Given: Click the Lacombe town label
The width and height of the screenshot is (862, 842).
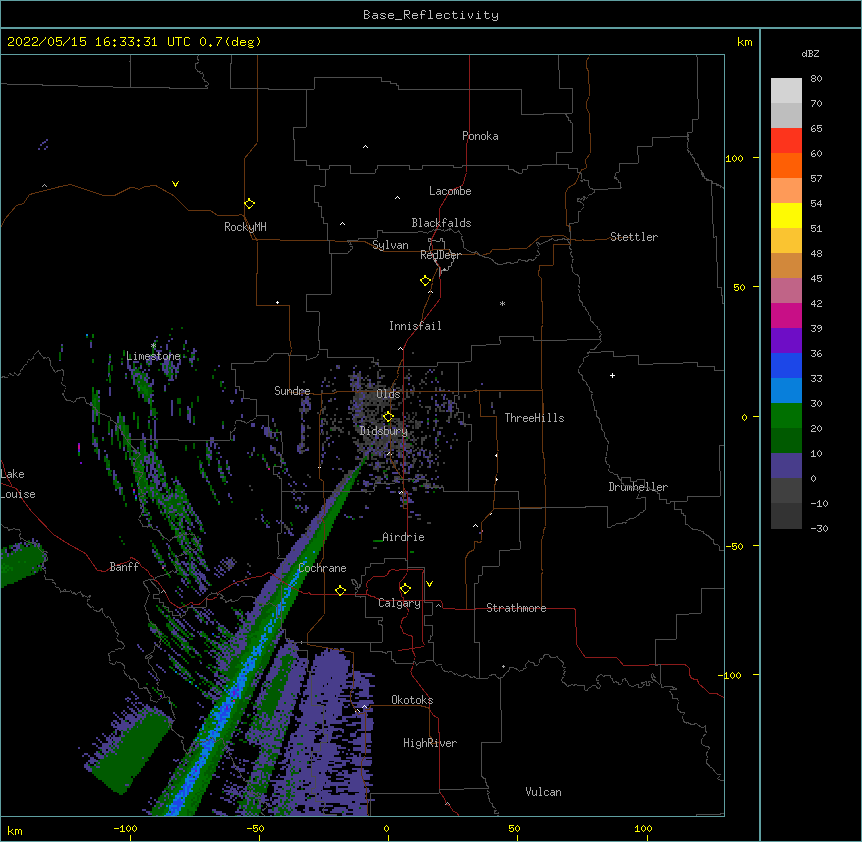Looking at the screenshot, I should coord(450,191).
